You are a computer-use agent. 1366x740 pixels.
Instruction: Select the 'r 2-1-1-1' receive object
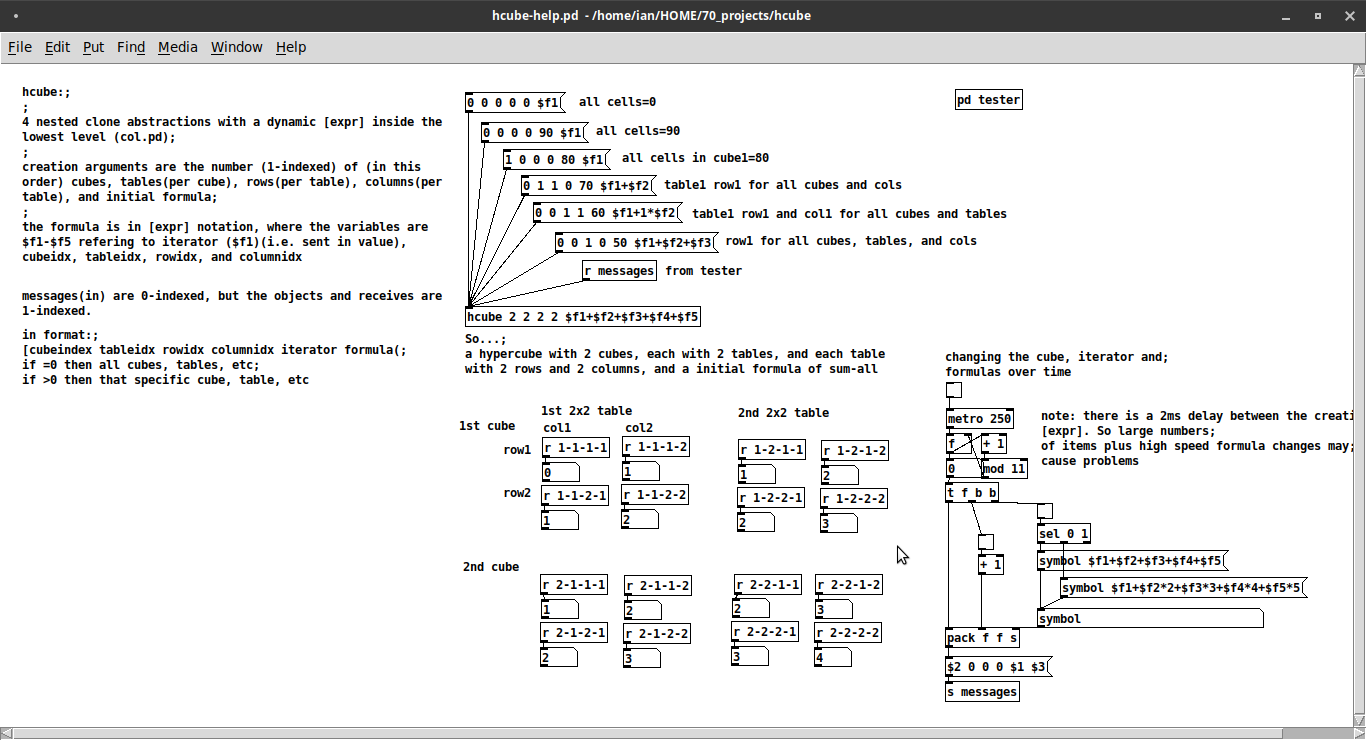tap(574, 585)
